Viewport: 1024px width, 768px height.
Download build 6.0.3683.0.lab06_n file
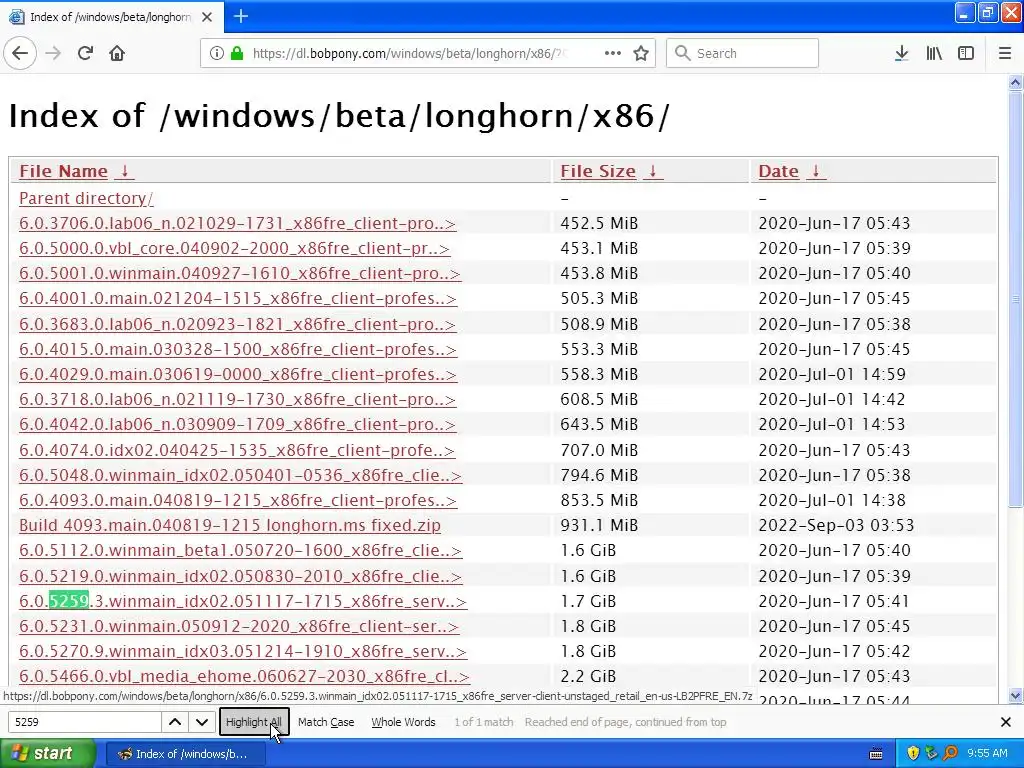click(x=237, y=324)
